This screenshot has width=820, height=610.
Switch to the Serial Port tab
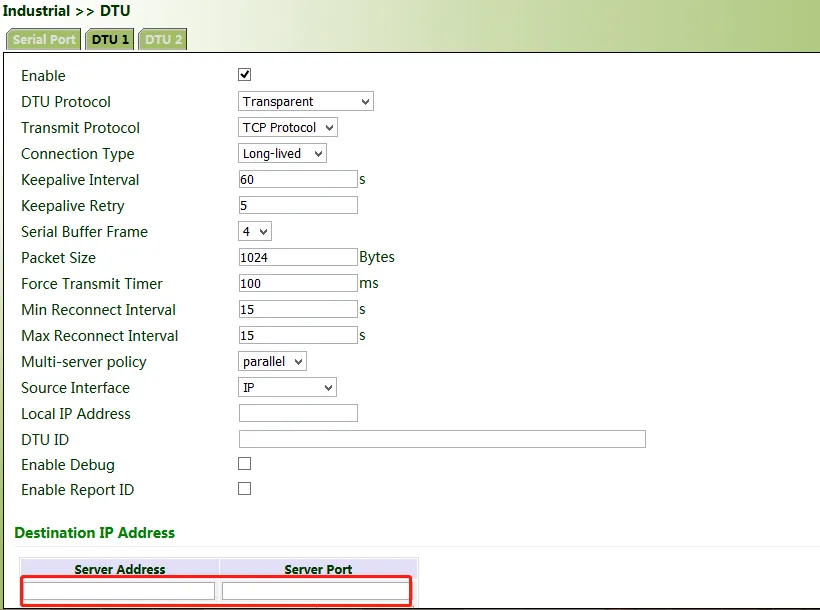(44, 40)
